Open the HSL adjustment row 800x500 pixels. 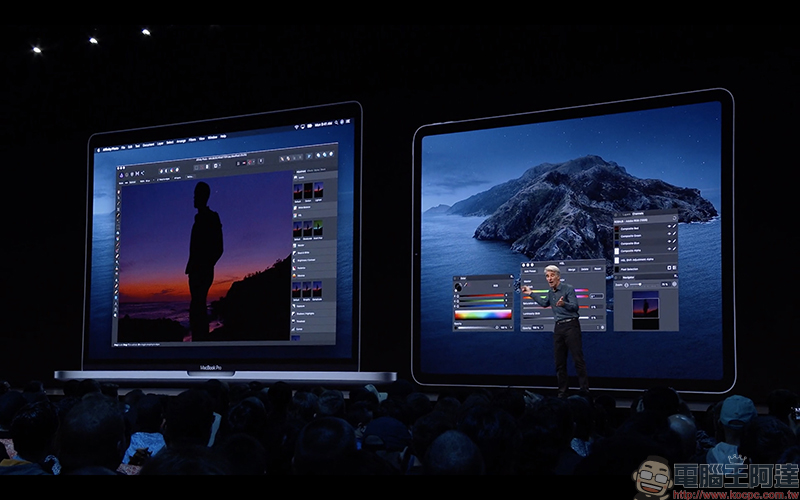314,215
